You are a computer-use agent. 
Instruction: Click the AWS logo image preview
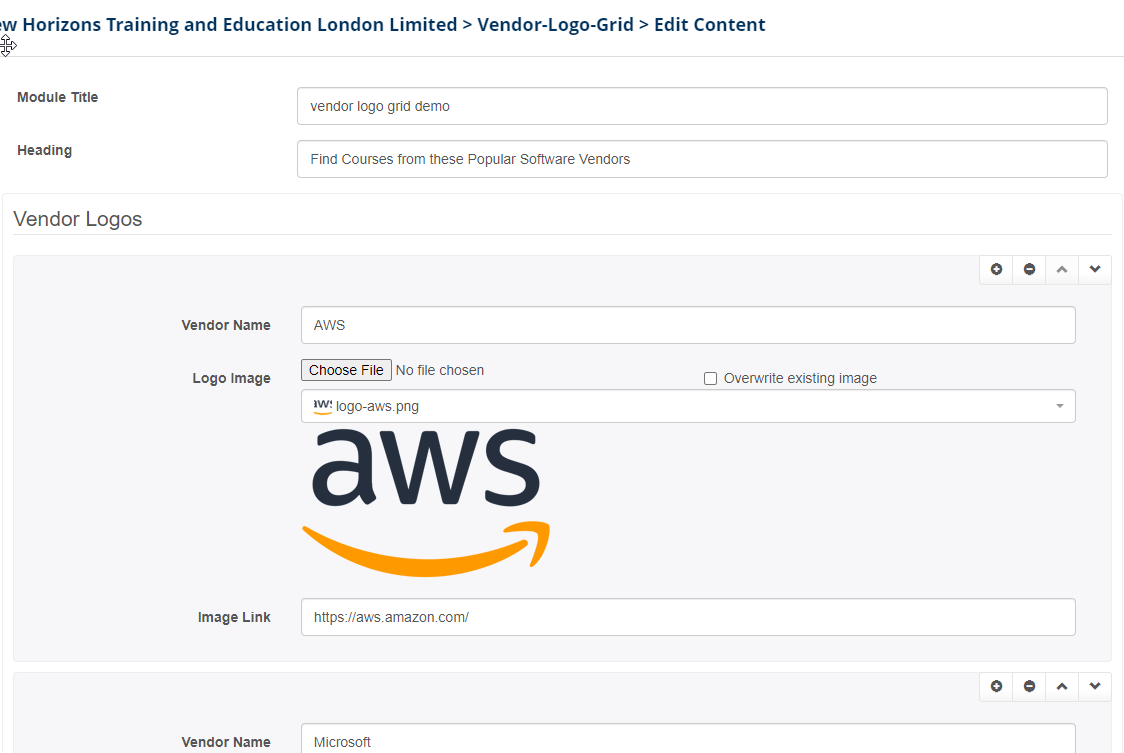point(426,502)
